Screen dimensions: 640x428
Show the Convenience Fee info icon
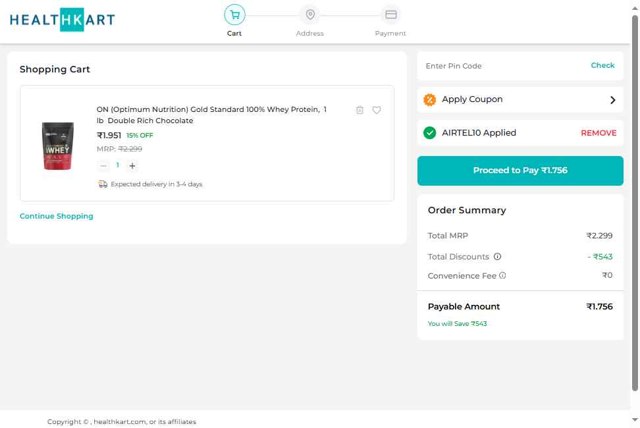coord(502,275)
